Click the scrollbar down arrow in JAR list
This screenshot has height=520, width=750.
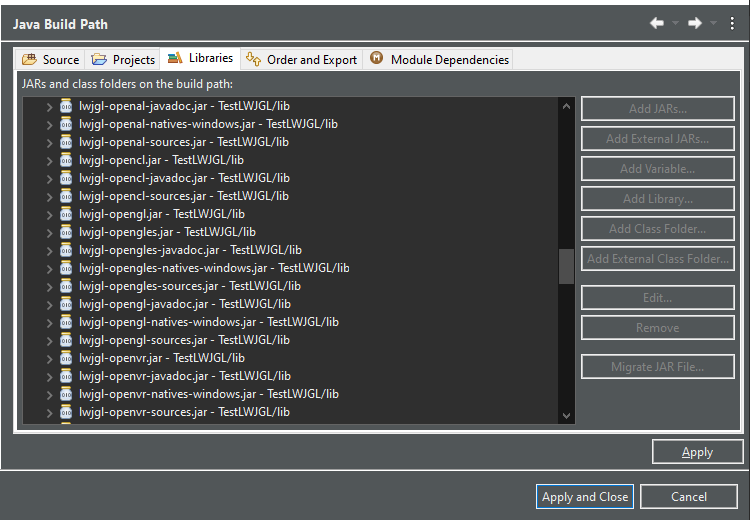point(566,415)
